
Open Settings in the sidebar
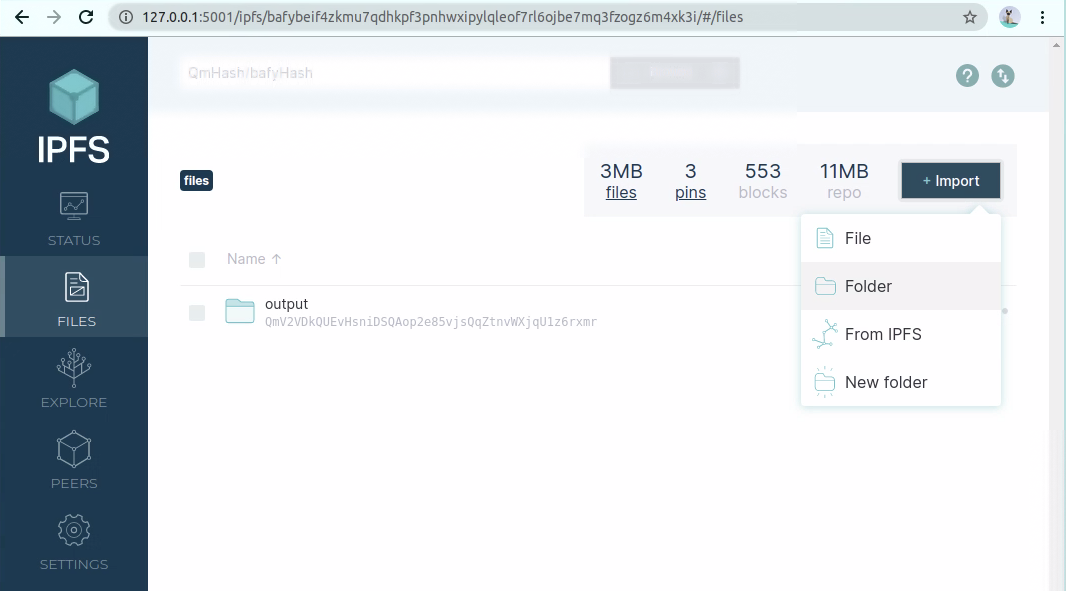click(x=74, y=541)
